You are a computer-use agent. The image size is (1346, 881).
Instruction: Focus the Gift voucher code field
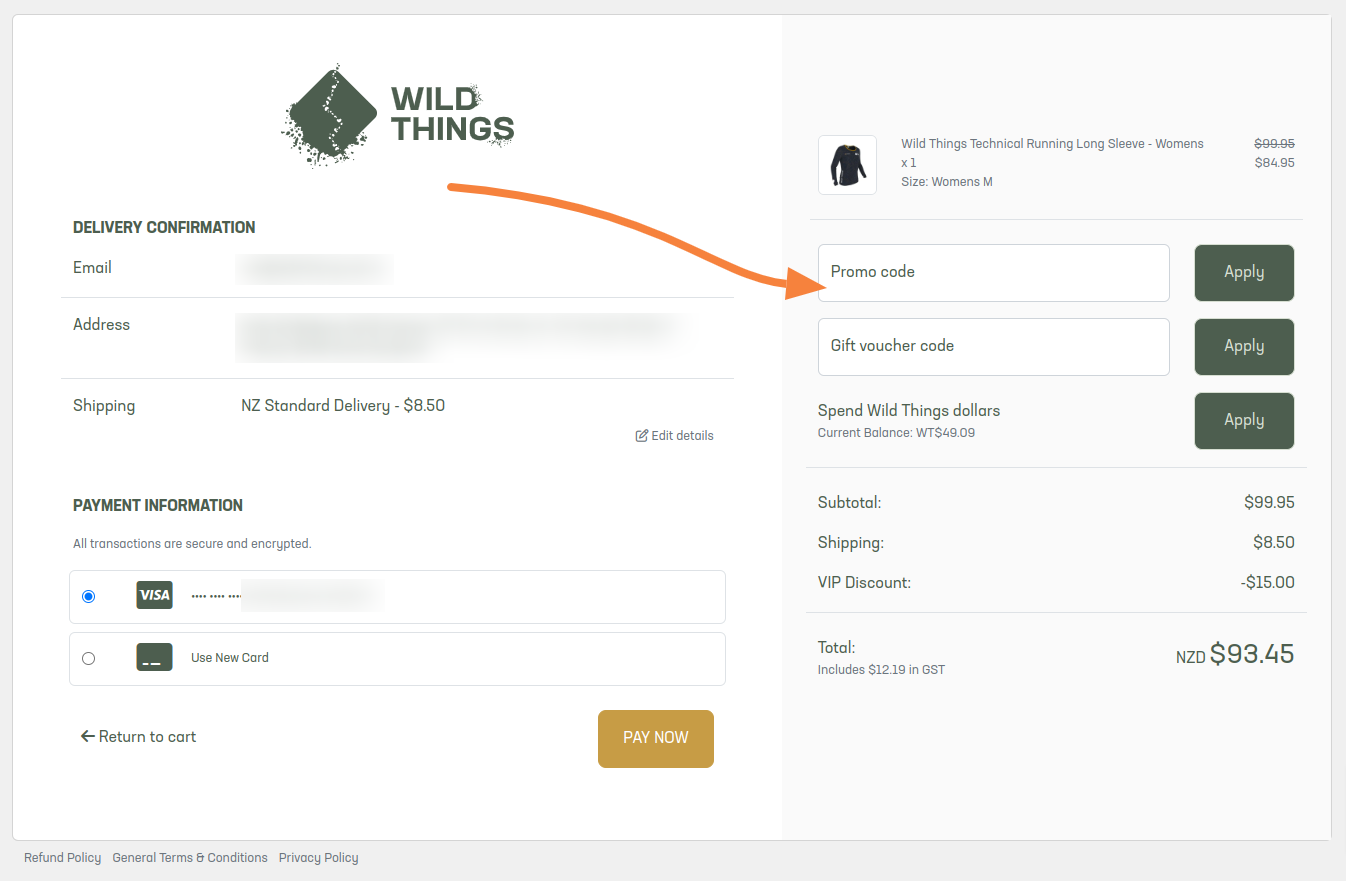(x=993, y=347)
